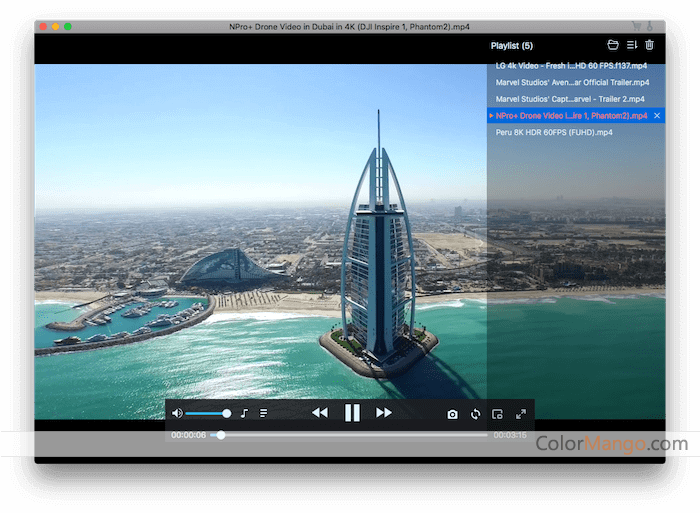Rotate video with the rotate icon
700x513 pixels.
pyautogui.click(x=475, y=414)
